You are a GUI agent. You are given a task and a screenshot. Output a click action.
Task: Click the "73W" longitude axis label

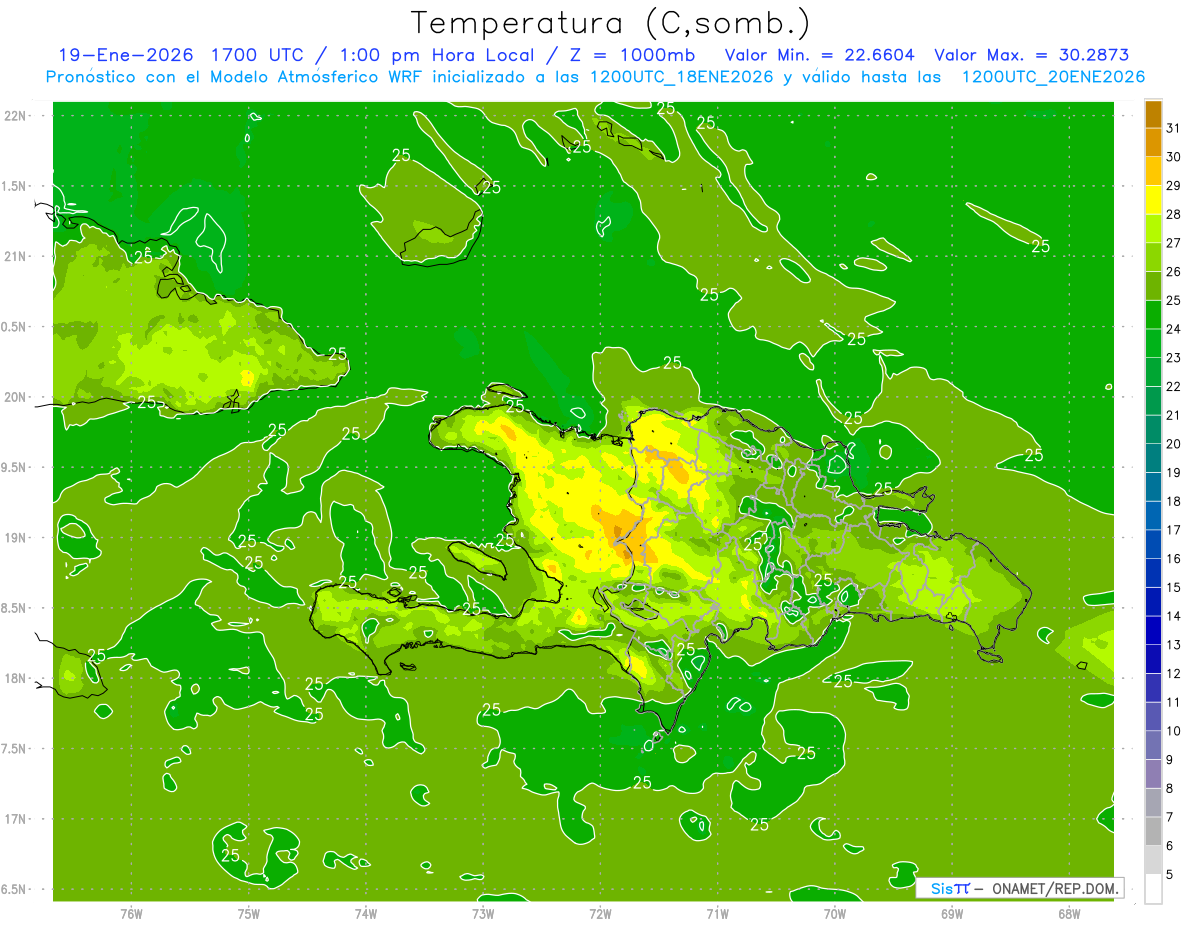(x=483, y=913)
